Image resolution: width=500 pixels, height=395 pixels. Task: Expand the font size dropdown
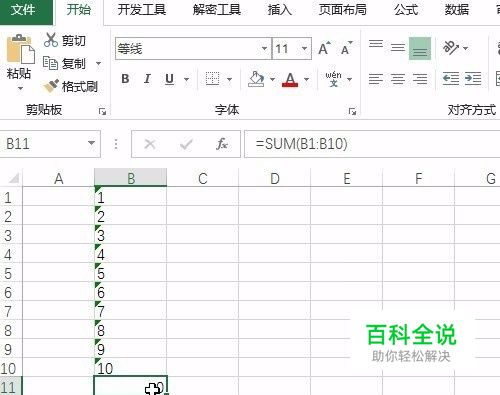[x=304, y=49]
